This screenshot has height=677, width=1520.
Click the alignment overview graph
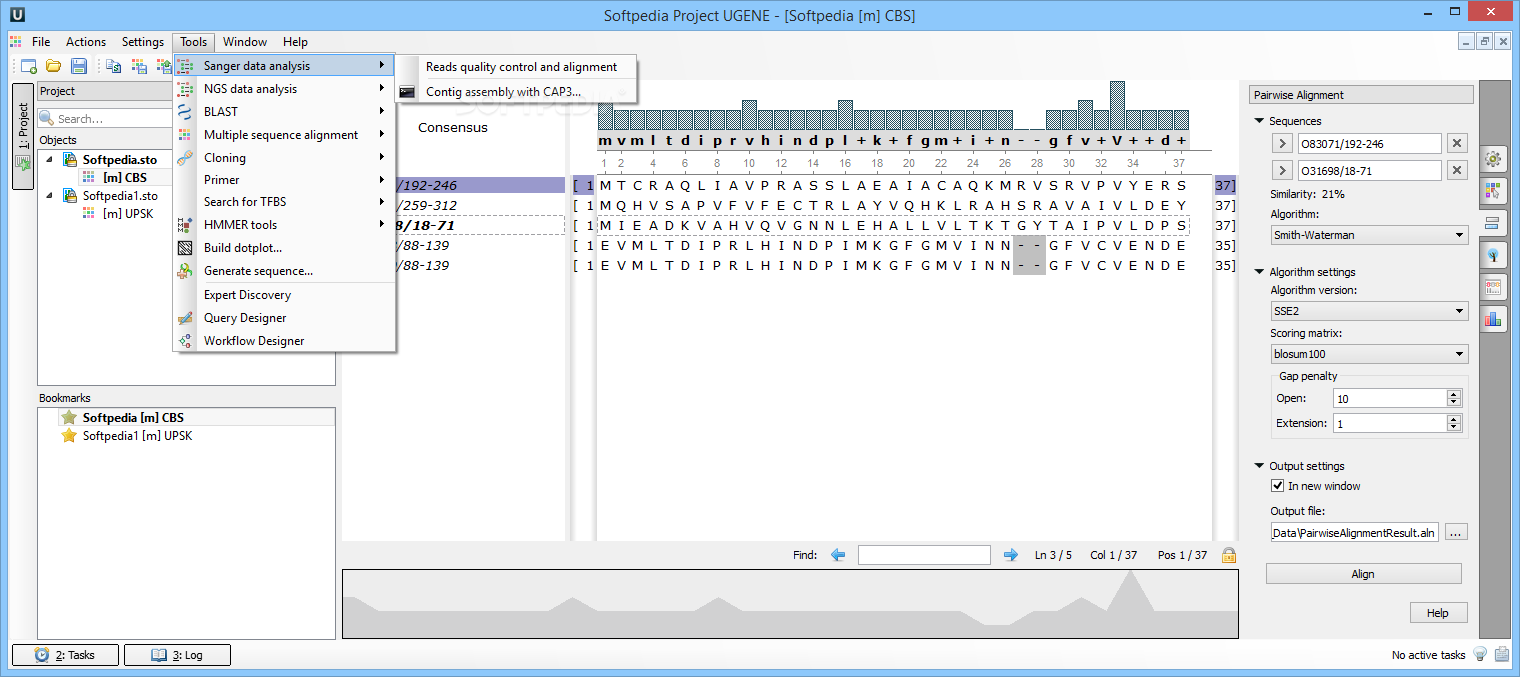tap(790, 604)
